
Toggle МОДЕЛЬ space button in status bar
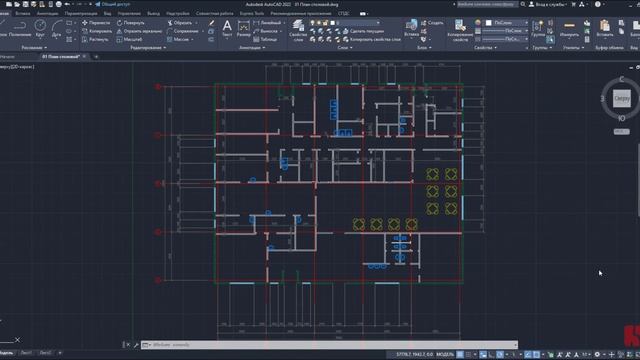pyautogui.click(x=445, y=354)
